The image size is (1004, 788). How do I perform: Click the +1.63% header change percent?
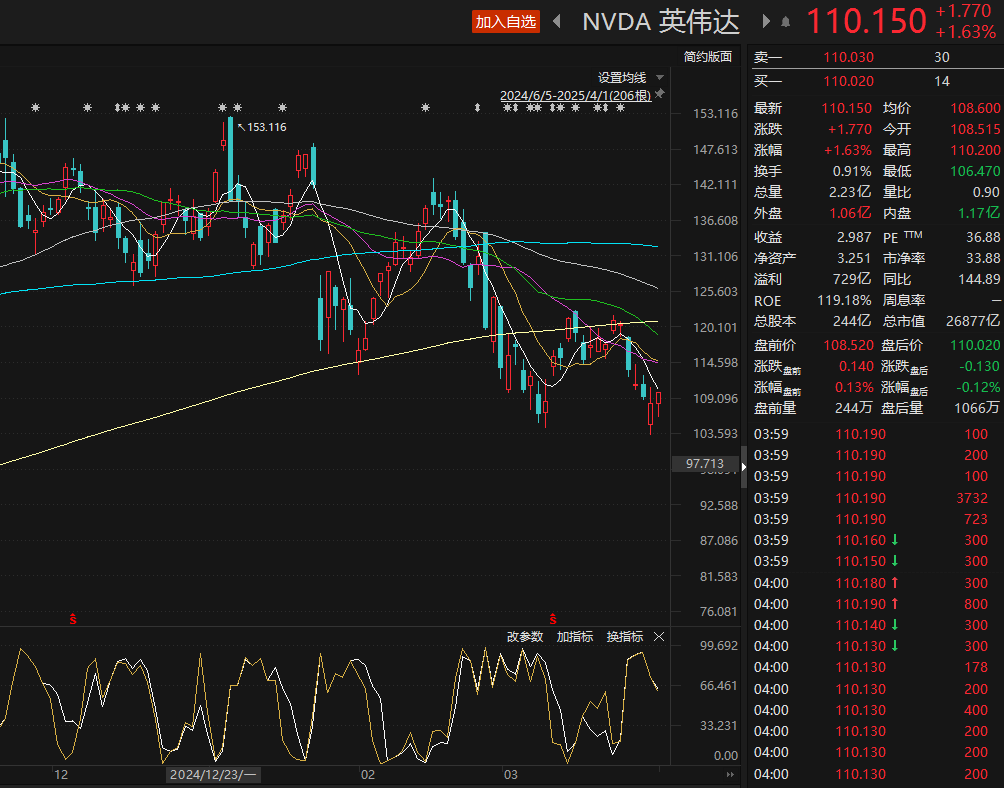(x=965, y=31)
